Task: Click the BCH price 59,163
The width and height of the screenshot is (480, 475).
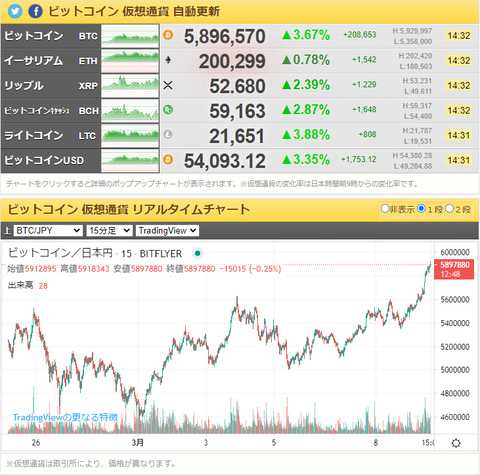Action: pyautogui.click(x=237, y=111)
